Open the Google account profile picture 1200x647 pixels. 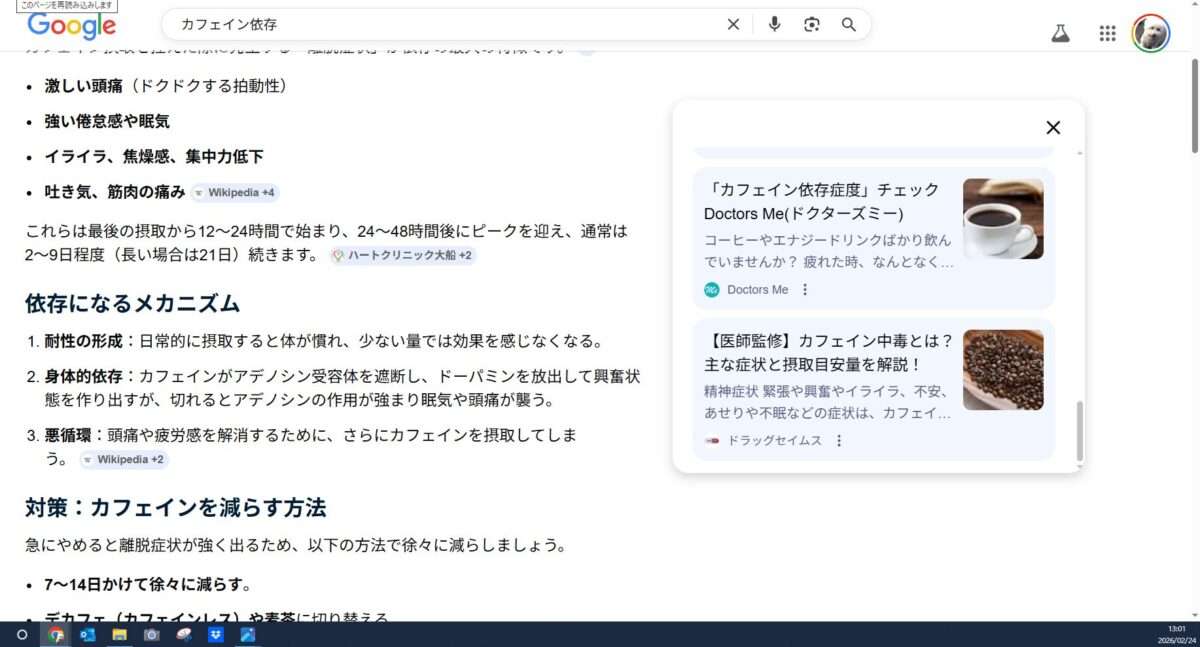coord(1151,33)
